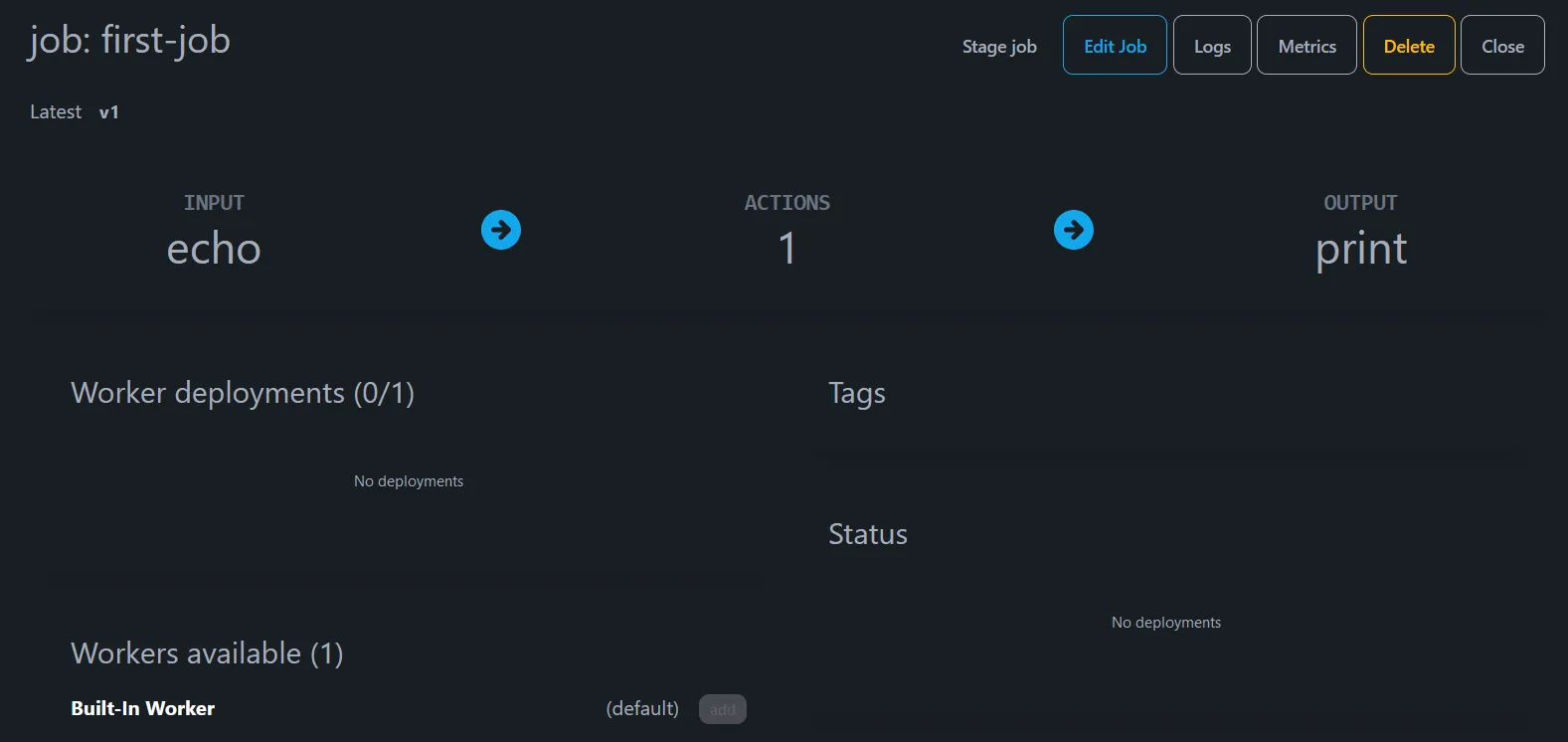
Task: Open the Edit Job button
Action: 1115,45
